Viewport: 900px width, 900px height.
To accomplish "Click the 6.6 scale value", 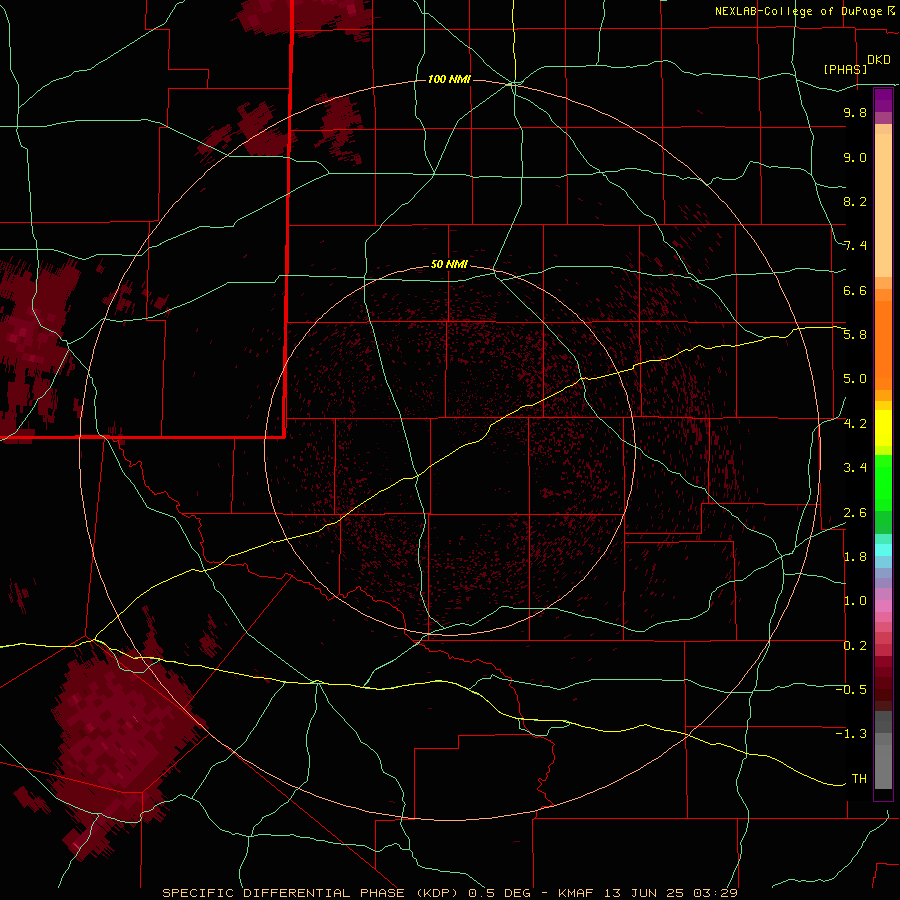I will coord(855,290).
